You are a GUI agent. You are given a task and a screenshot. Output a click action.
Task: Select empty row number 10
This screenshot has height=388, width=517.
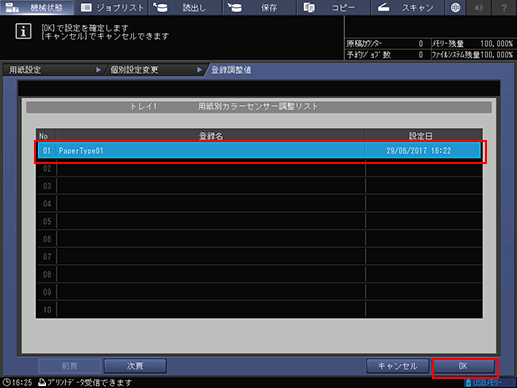tap(259, 310)
